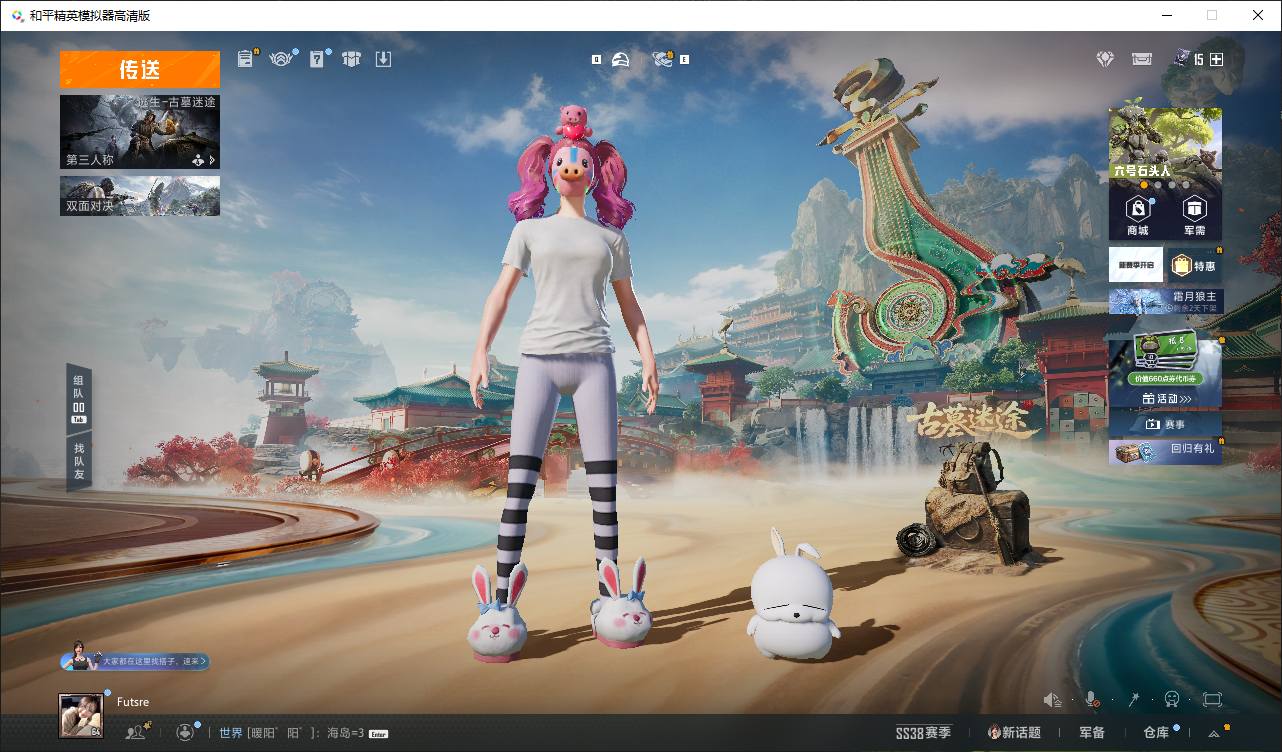Click the download arrow icon in top bar
The width and height of the screenshot is (1282, 752).
click(x=383, y=59)
